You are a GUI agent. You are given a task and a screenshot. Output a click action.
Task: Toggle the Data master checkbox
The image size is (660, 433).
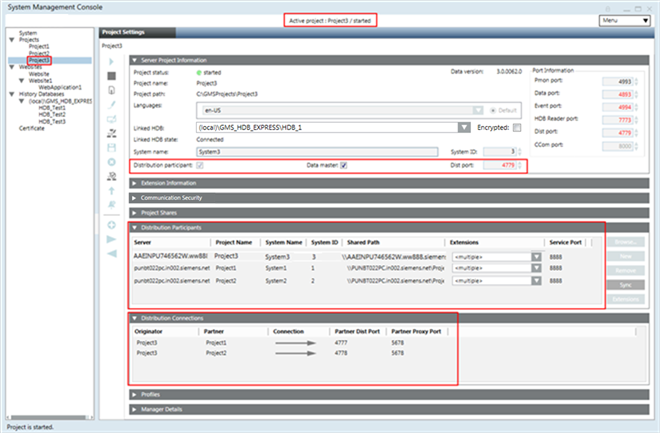(x=343, y=165)
